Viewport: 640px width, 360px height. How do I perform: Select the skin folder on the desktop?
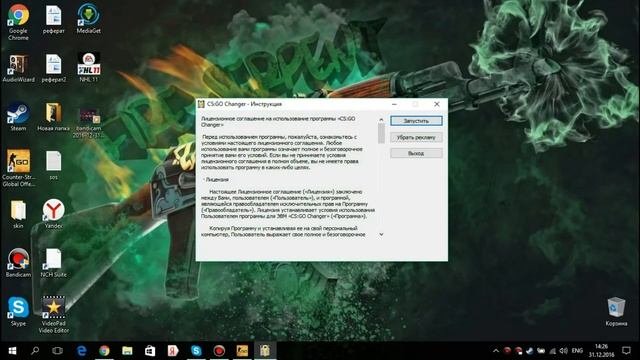(18, 214)
